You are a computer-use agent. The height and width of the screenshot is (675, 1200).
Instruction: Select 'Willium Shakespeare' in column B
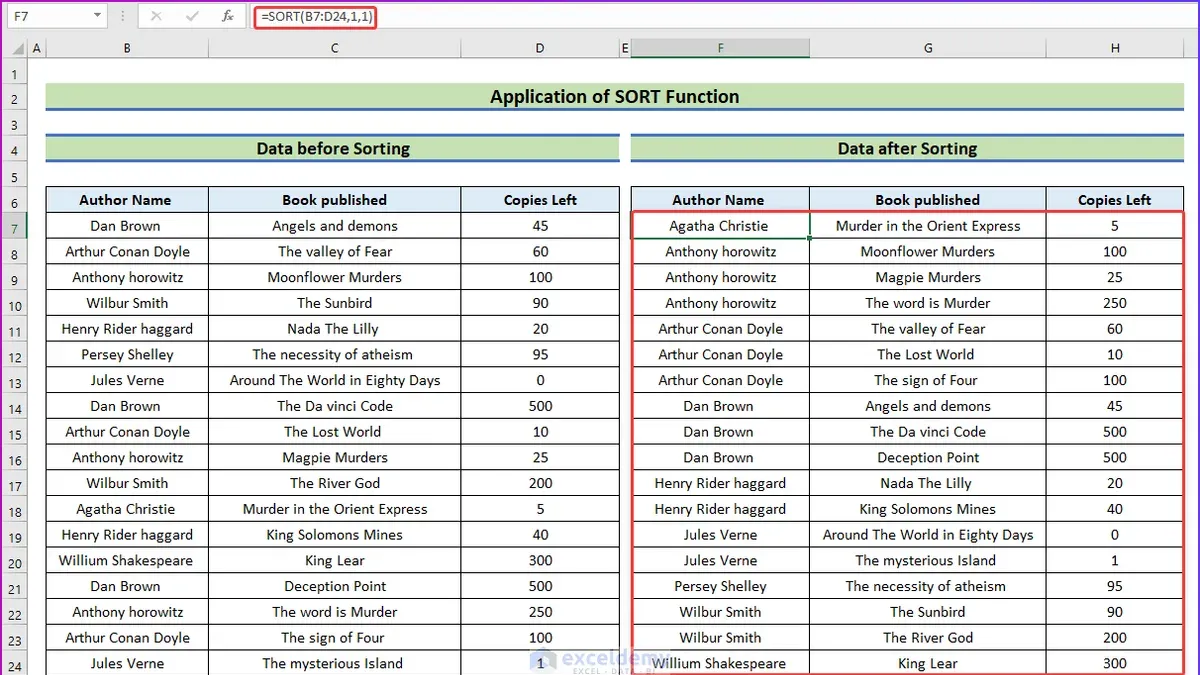coord(127,561)
